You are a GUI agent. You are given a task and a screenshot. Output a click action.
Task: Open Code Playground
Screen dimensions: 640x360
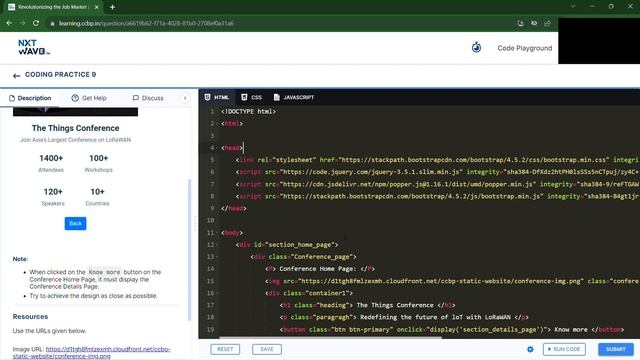[524, 48]
